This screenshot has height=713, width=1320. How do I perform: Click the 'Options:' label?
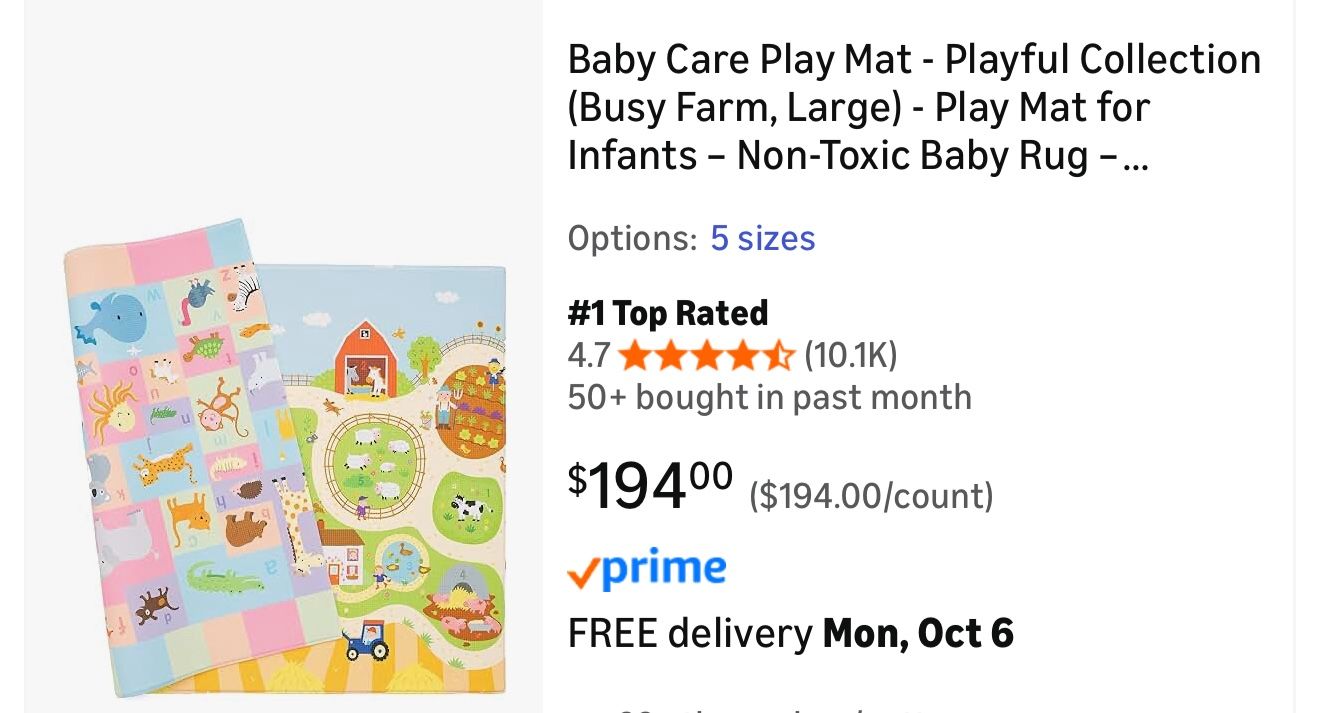632,238
